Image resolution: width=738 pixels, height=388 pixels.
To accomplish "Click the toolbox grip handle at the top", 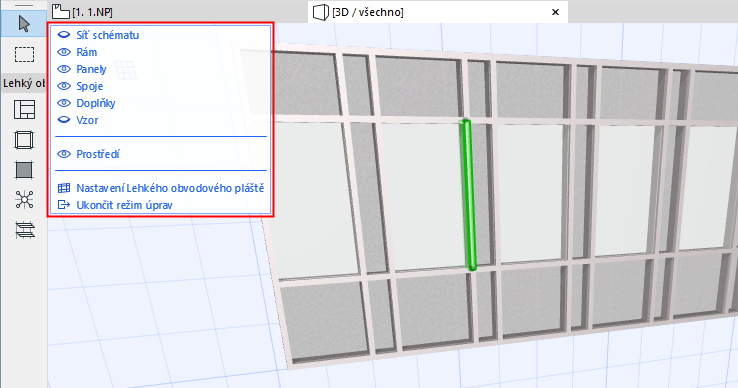I will pos(24,6).
